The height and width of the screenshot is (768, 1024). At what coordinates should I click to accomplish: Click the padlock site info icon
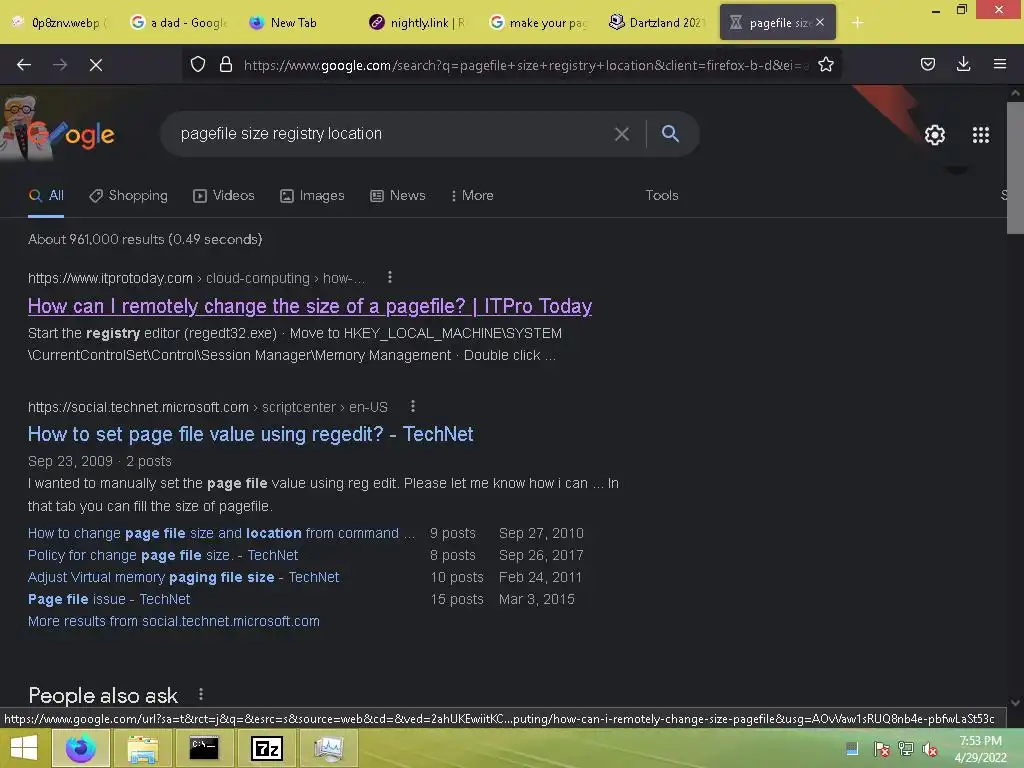226,65
